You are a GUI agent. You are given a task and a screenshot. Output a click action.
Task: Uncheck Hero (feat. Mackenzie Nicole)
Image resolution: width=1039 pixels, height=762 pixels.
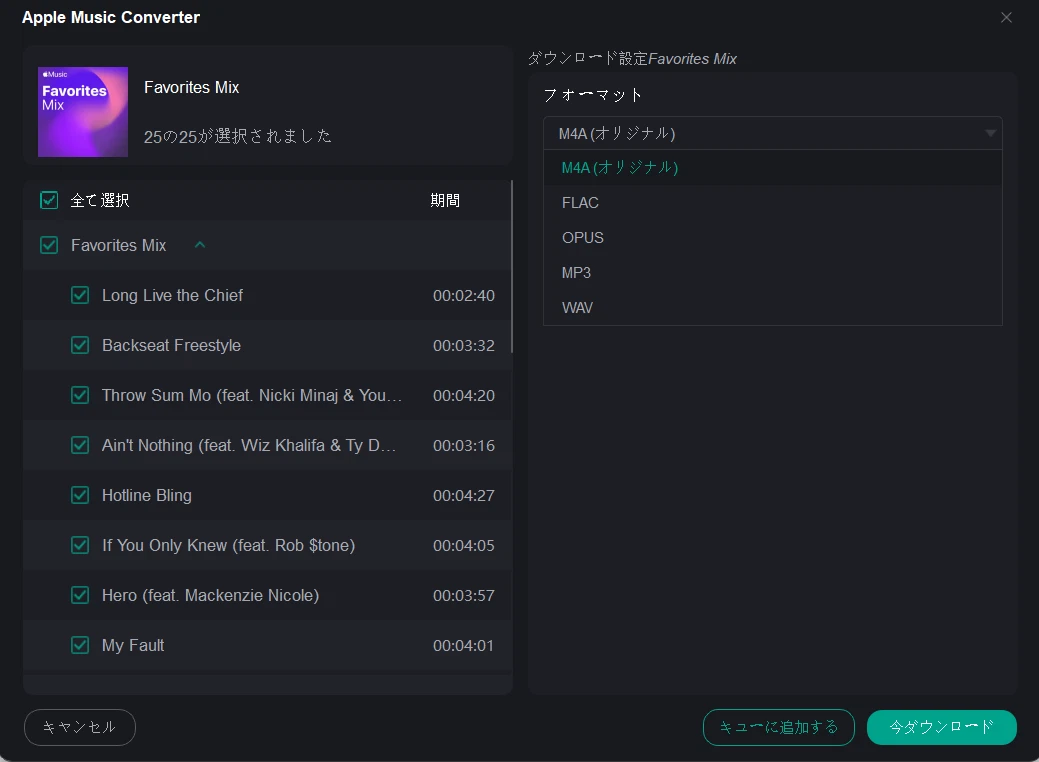pos(80,596)
